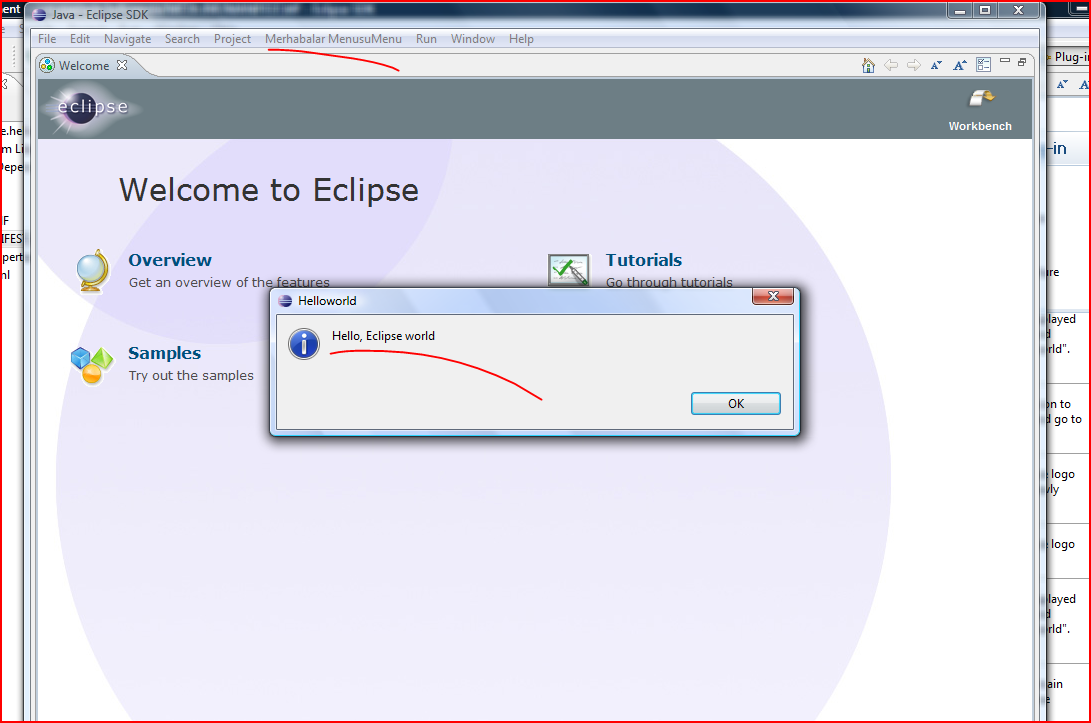Image resolution: width=1091 pixels, height=723 pixels.
Task: Open the Help menu
Action: pos(521,39)
